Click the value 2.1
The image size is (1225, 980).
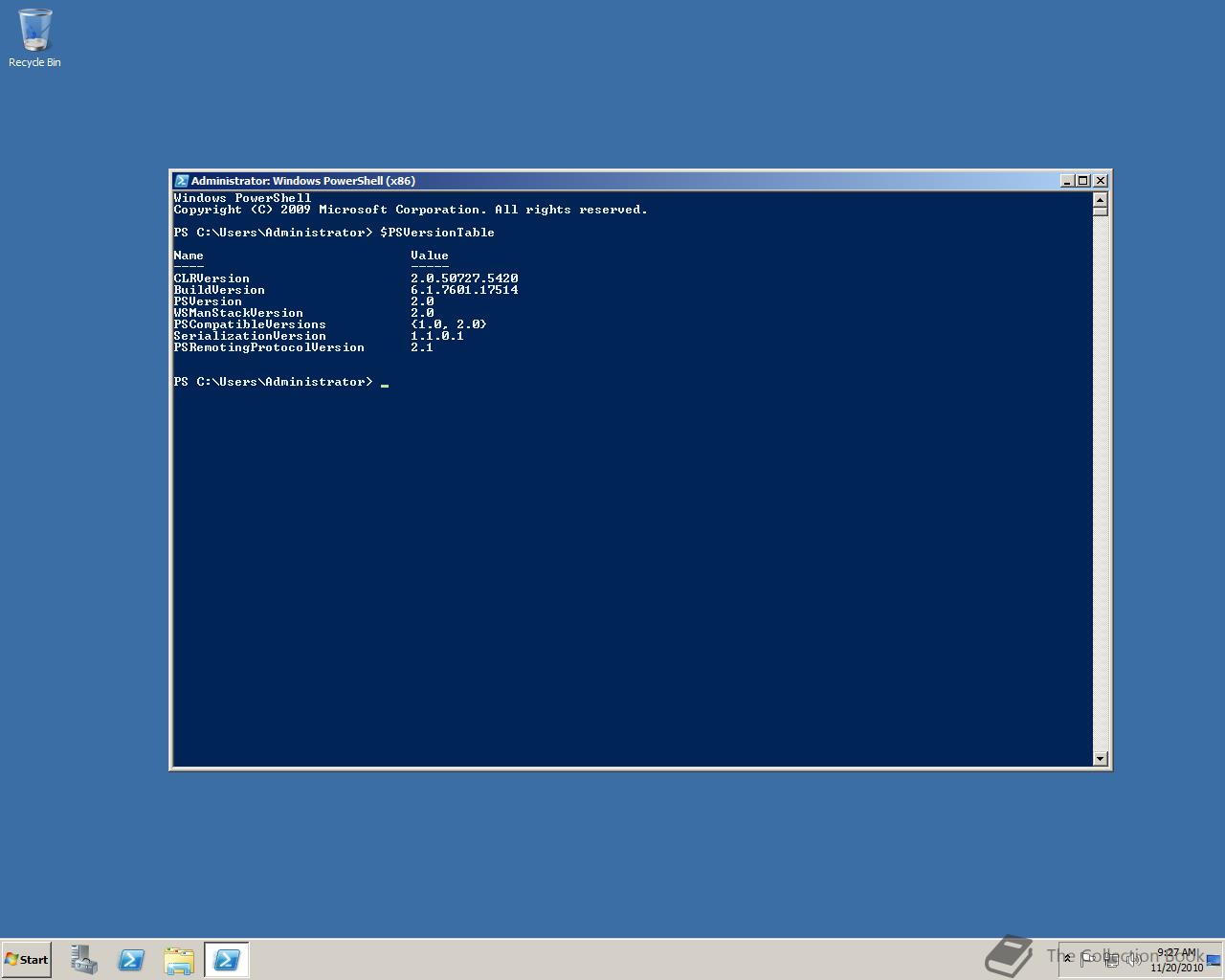(x=422, y=347)
